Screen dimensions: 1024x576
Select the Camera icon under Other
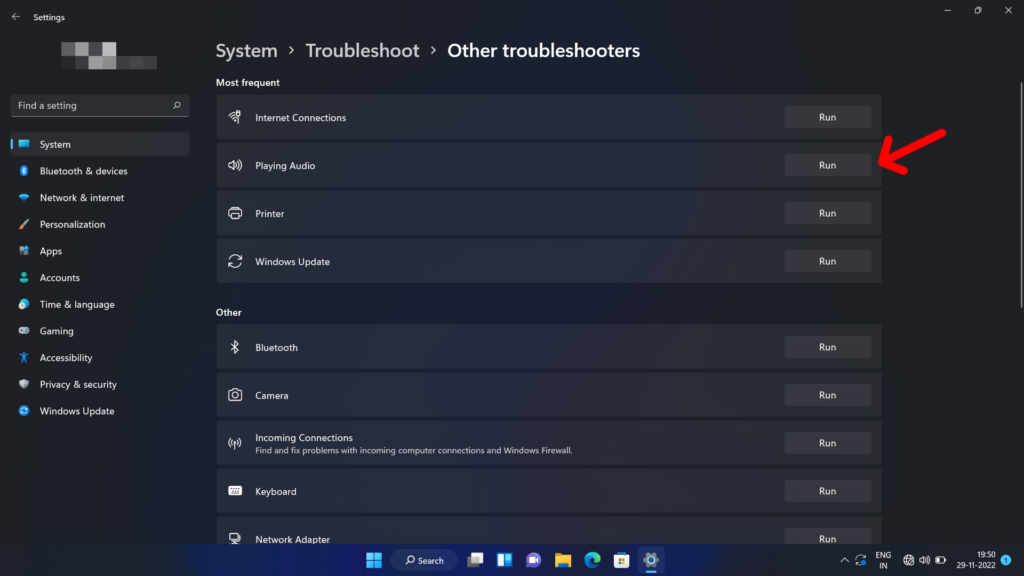pos(236,395)
